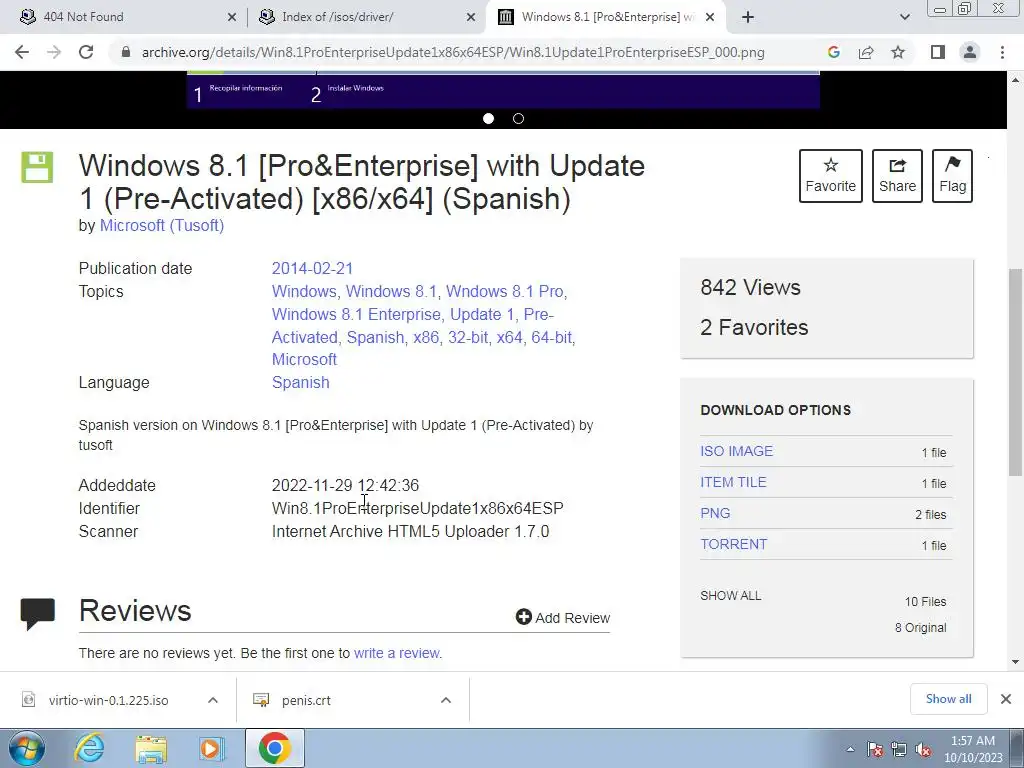Screen dimensions: 1024x768
Task: Expand options for virtio-win-0.1.225.iso download
Action: click(213, 700)
